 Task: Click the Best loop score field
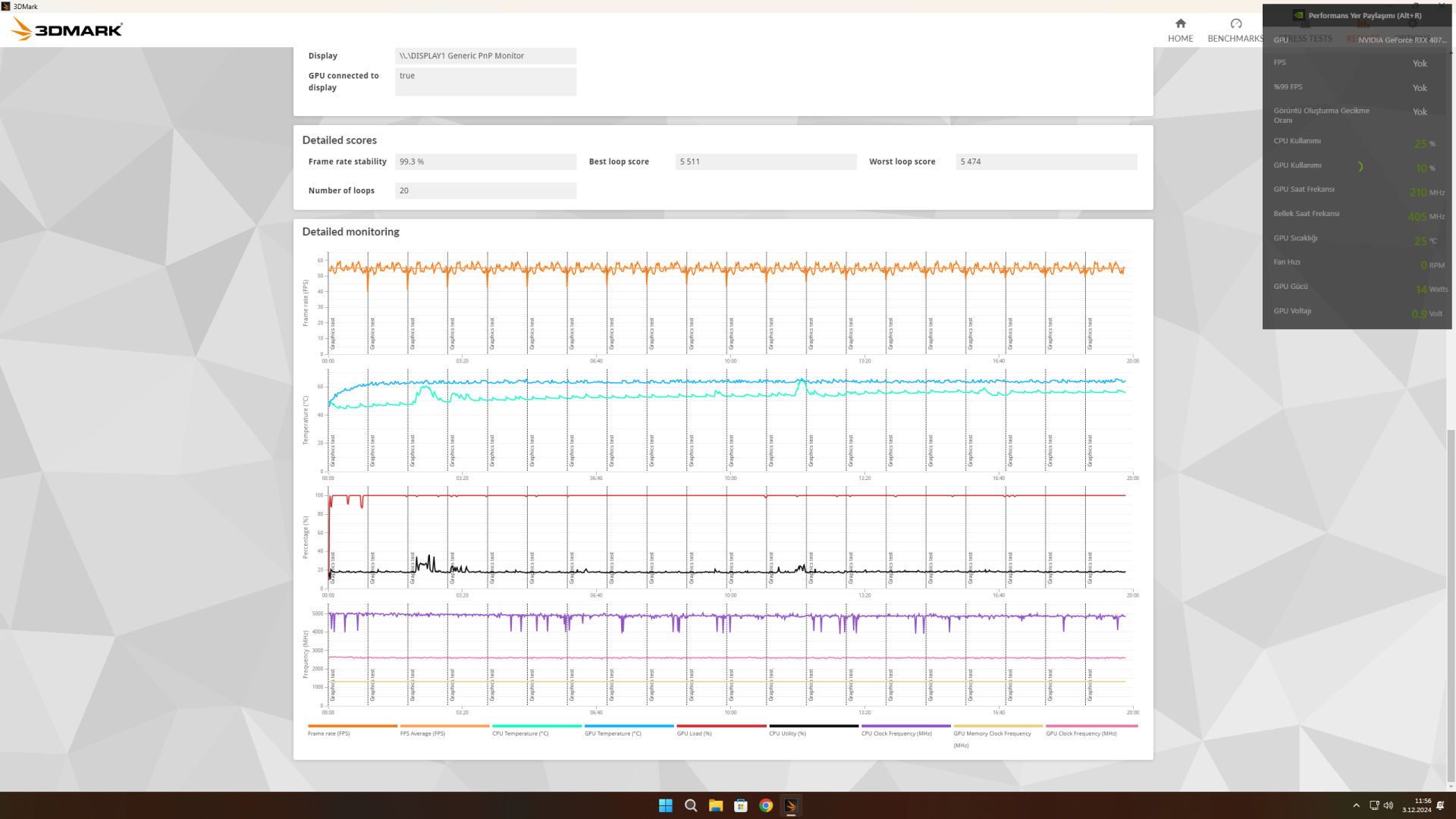coord(765,162)
